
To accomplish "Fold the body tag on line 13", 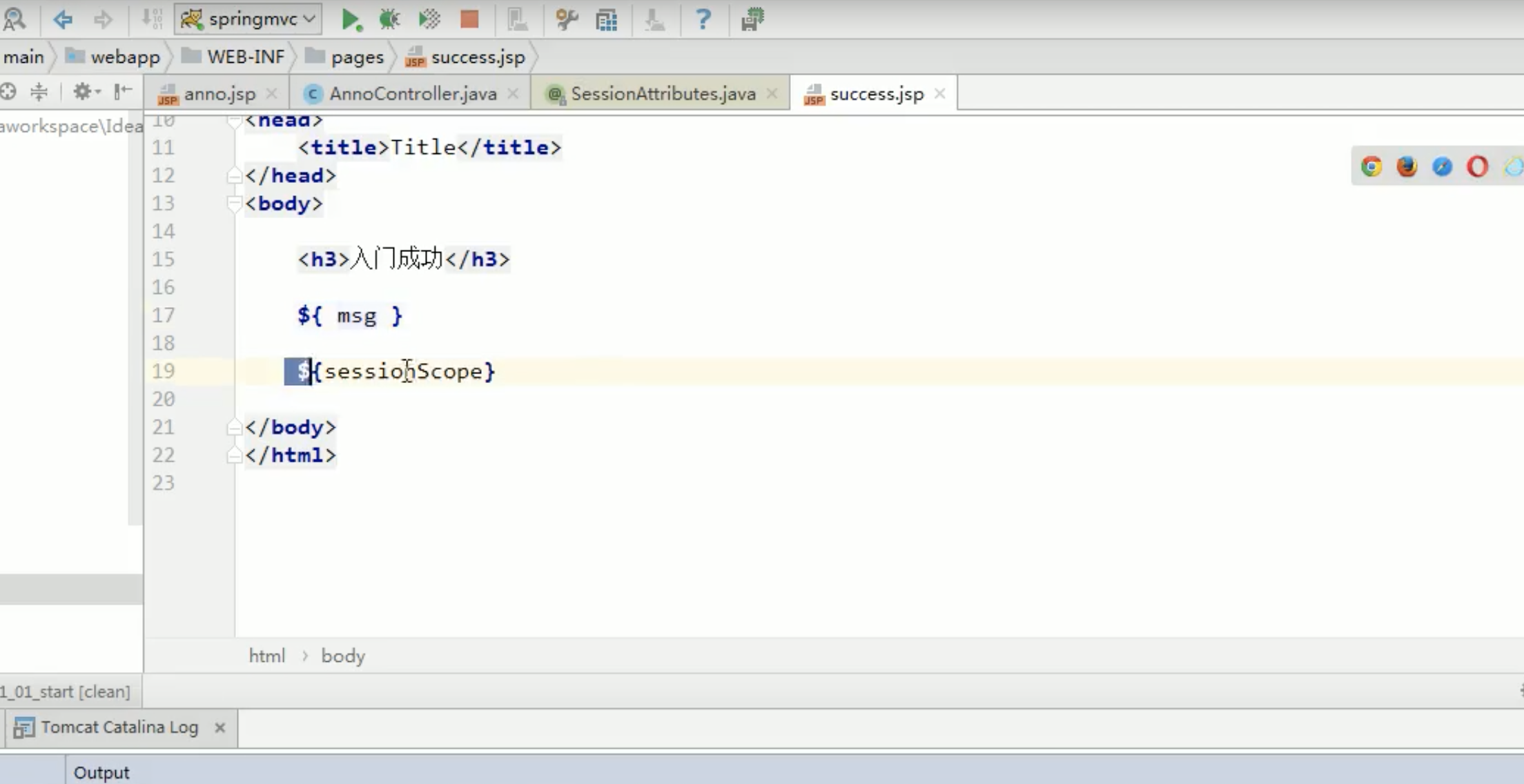I will pos(234,204).
